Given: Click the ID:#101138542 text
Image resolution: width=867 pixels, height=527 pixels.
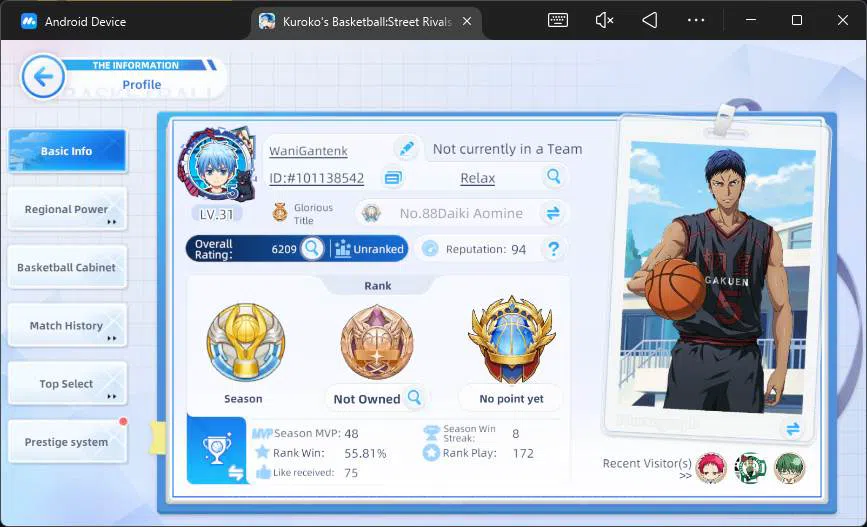Looking at the screenshot, I should tap(316, 178).
